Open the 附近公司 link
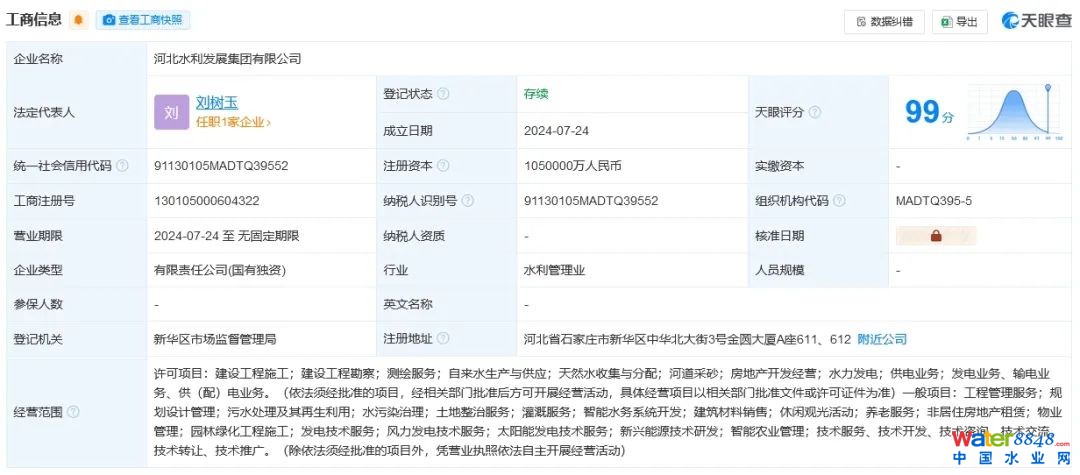Image resolution: width=1080 pixels, height=475 pixels. 882,339
